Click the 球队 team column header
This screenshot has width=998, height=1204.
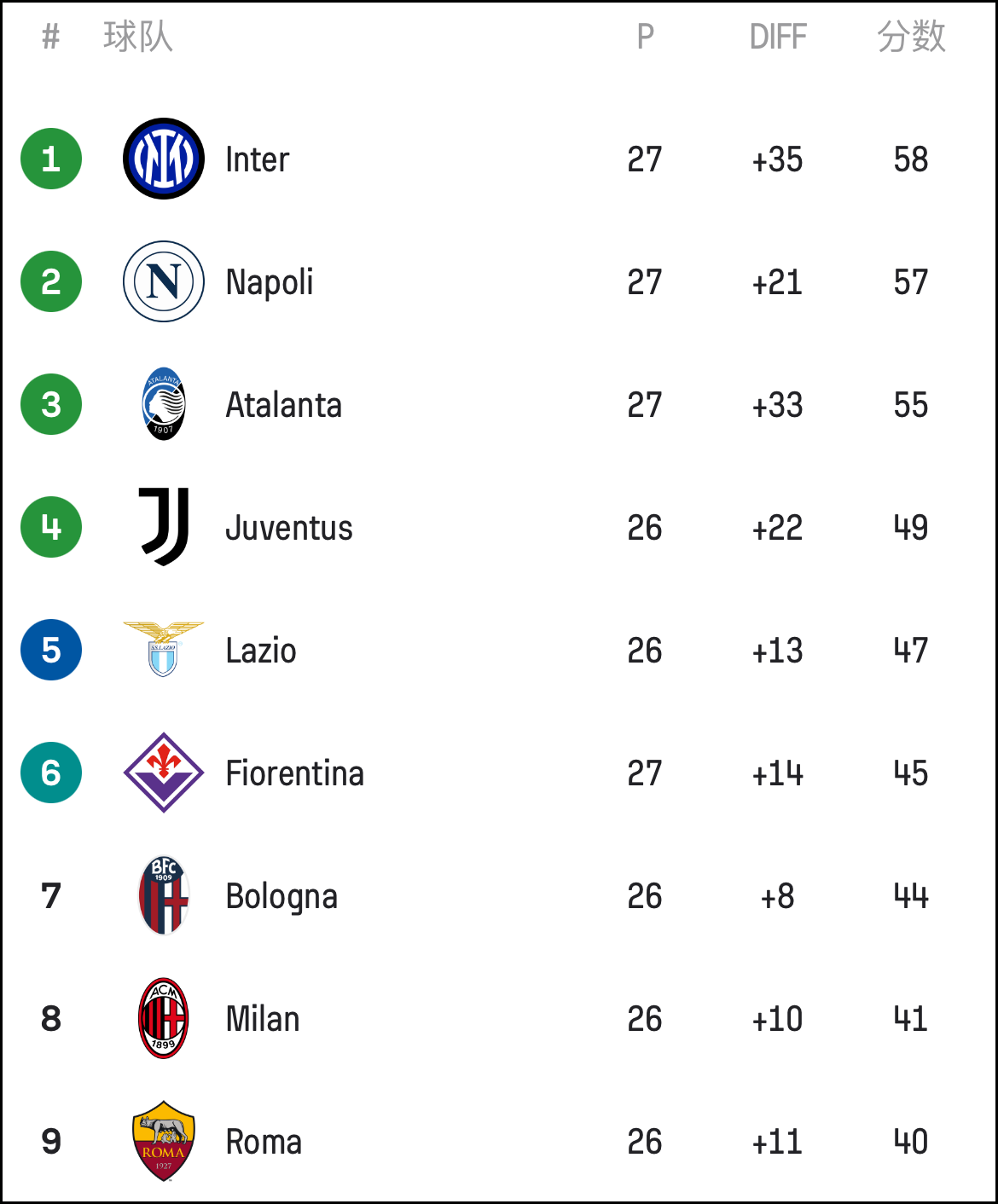point(138,37)
